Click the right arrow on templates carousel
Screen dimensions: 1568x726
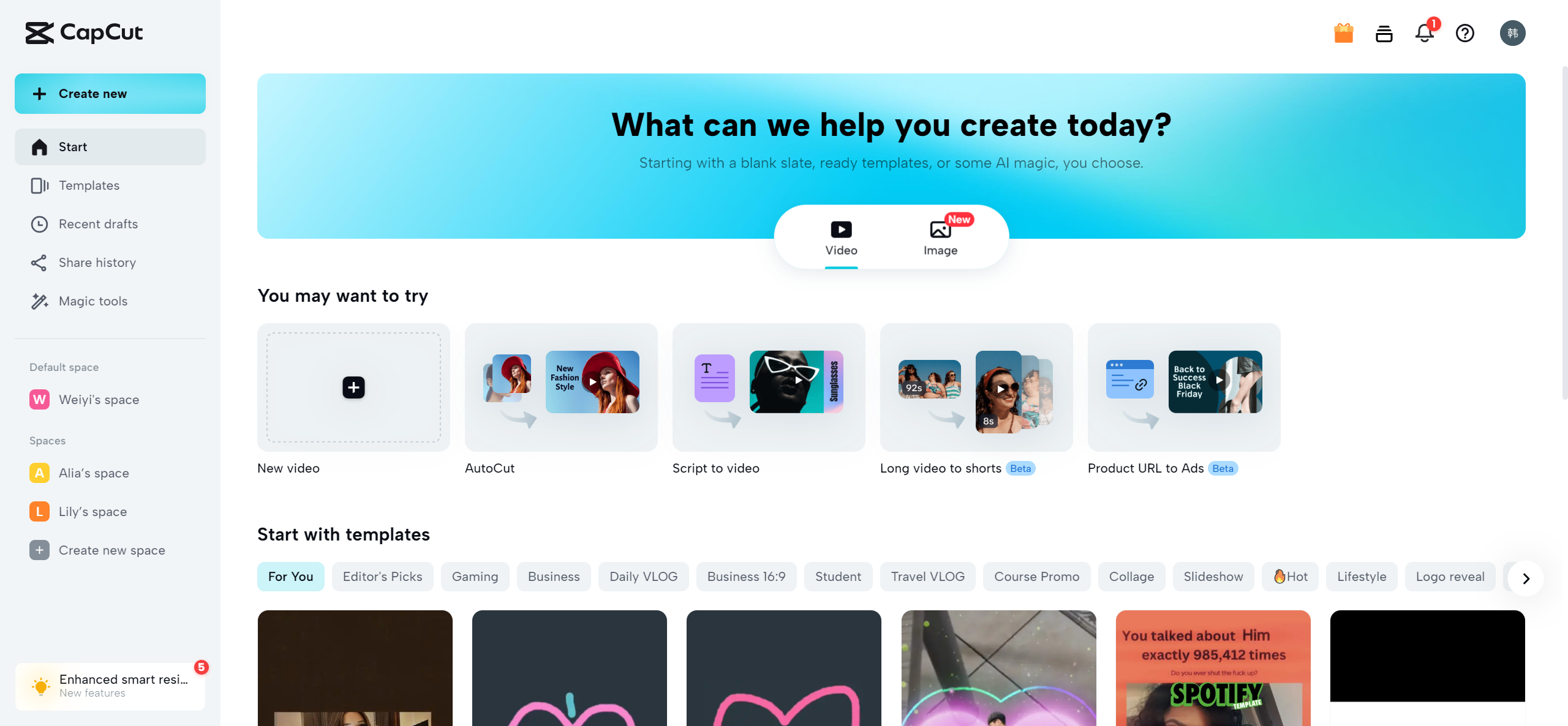point(1526,577)
